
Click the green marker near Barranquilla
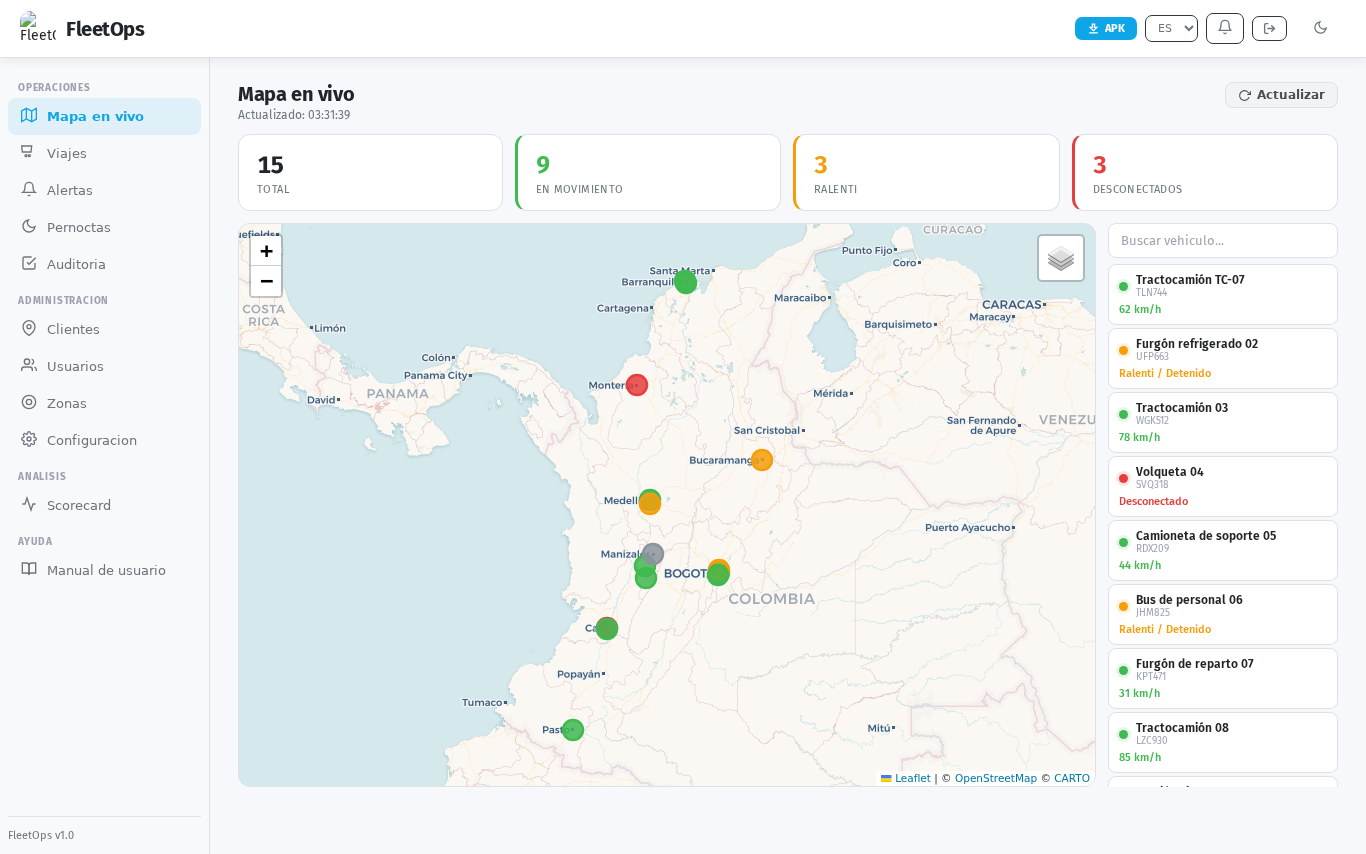pos(685,282)
